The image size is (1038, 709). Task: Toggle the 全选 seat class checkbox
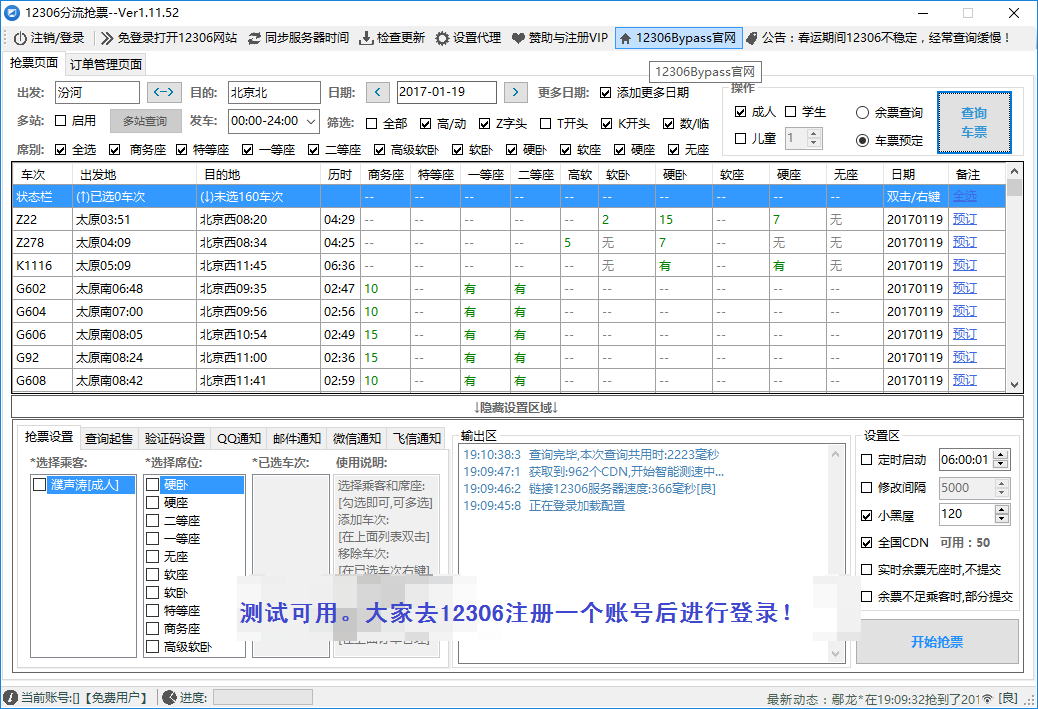point(61,150)
